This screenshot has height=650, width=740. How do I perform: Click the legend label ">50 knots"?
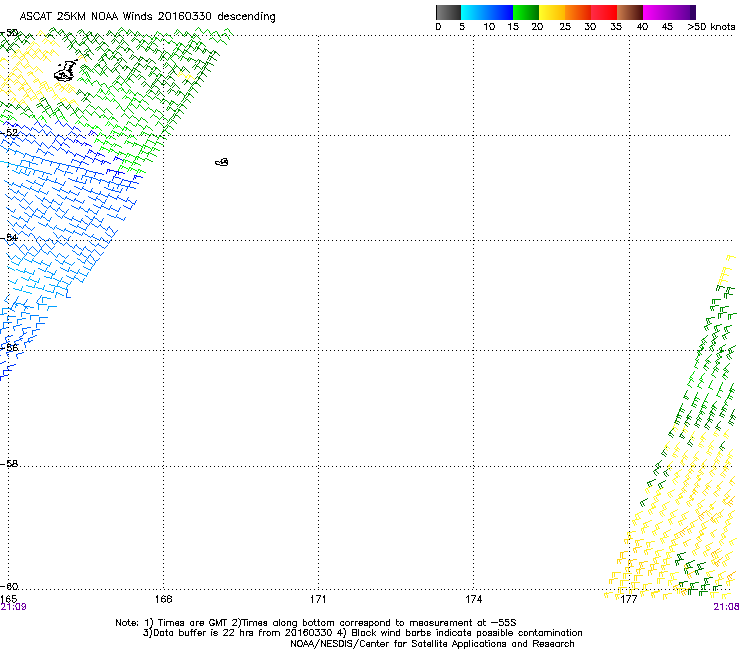(x=711, y=27)
